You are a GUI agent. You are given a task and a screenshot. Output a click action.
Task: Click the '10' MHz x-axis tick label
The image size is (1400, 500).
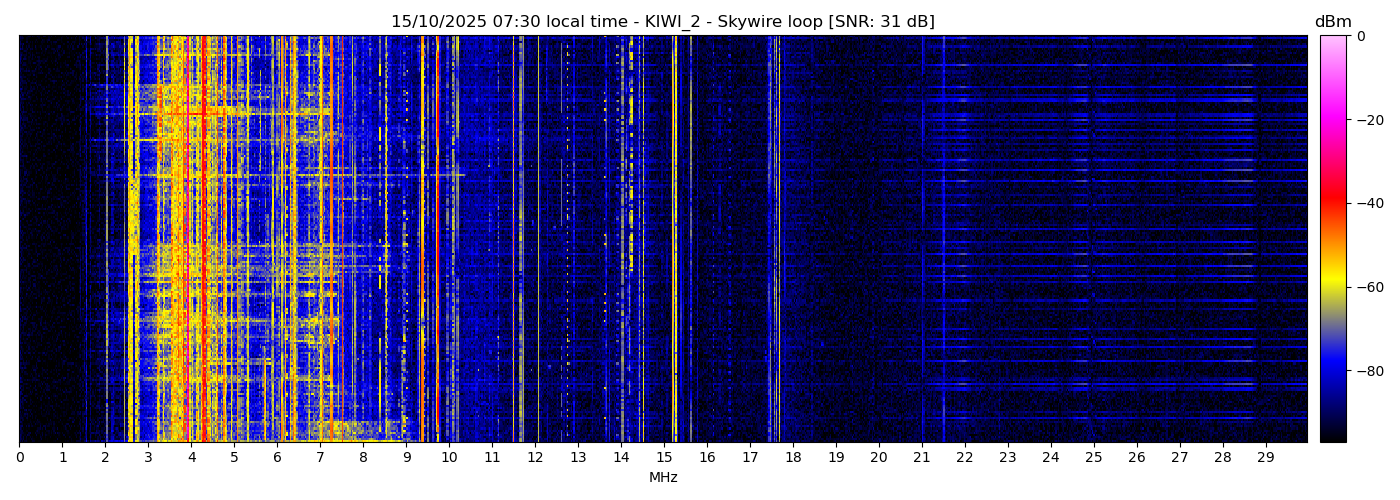(449, 457)
